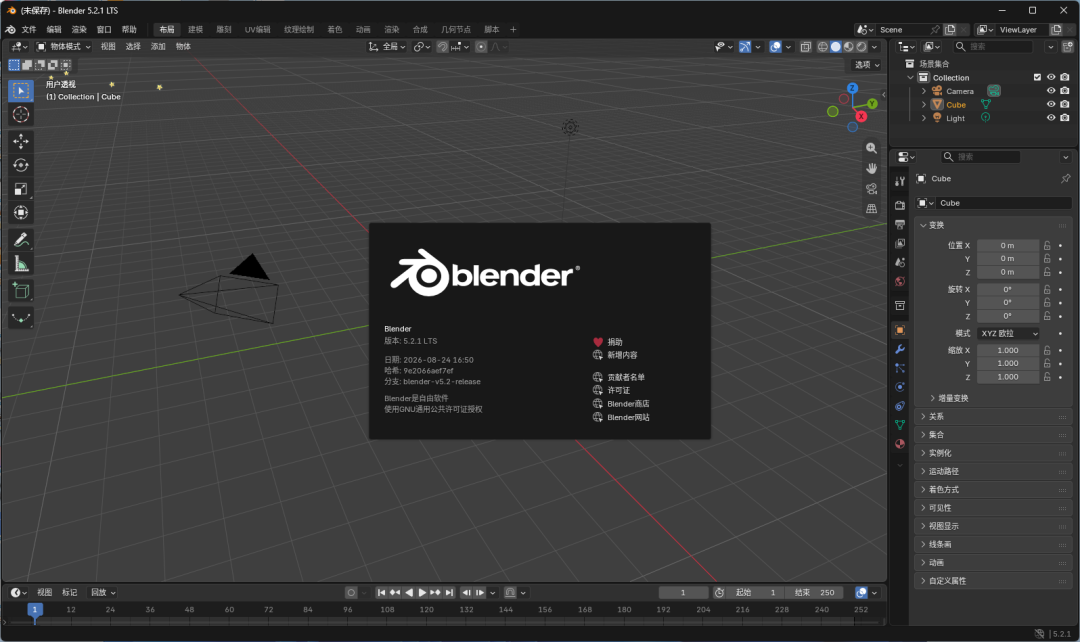Open the Tool properties tab
Screen dimensions: 1080x642
point(900,181)
